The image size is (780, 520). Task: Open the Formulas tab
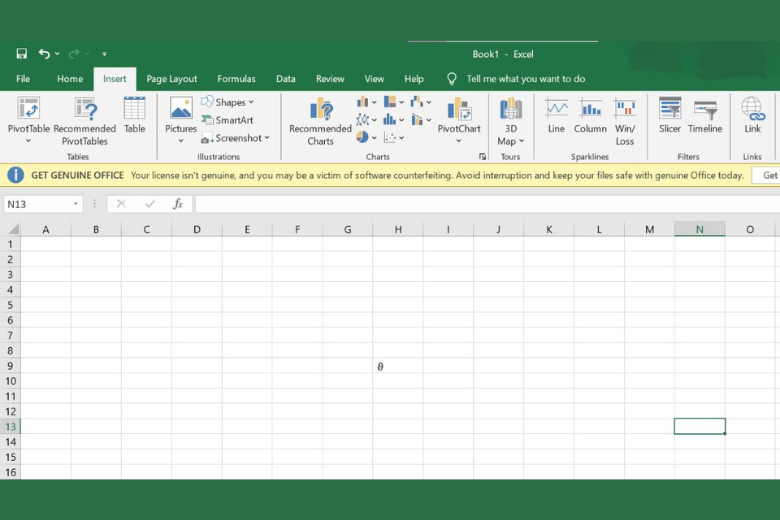(236, 79)
